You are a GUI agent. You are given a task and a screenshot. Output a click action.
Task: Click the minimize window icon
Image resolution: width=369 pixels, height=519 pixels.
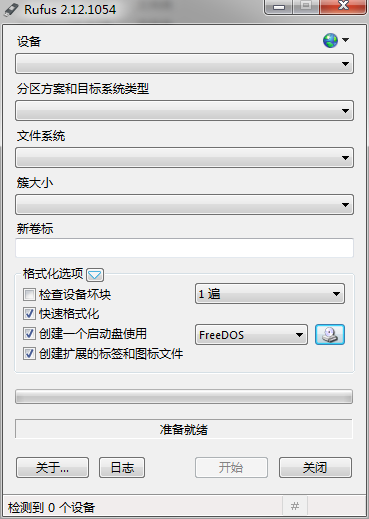pyautogui.click(x=279, y=7)
